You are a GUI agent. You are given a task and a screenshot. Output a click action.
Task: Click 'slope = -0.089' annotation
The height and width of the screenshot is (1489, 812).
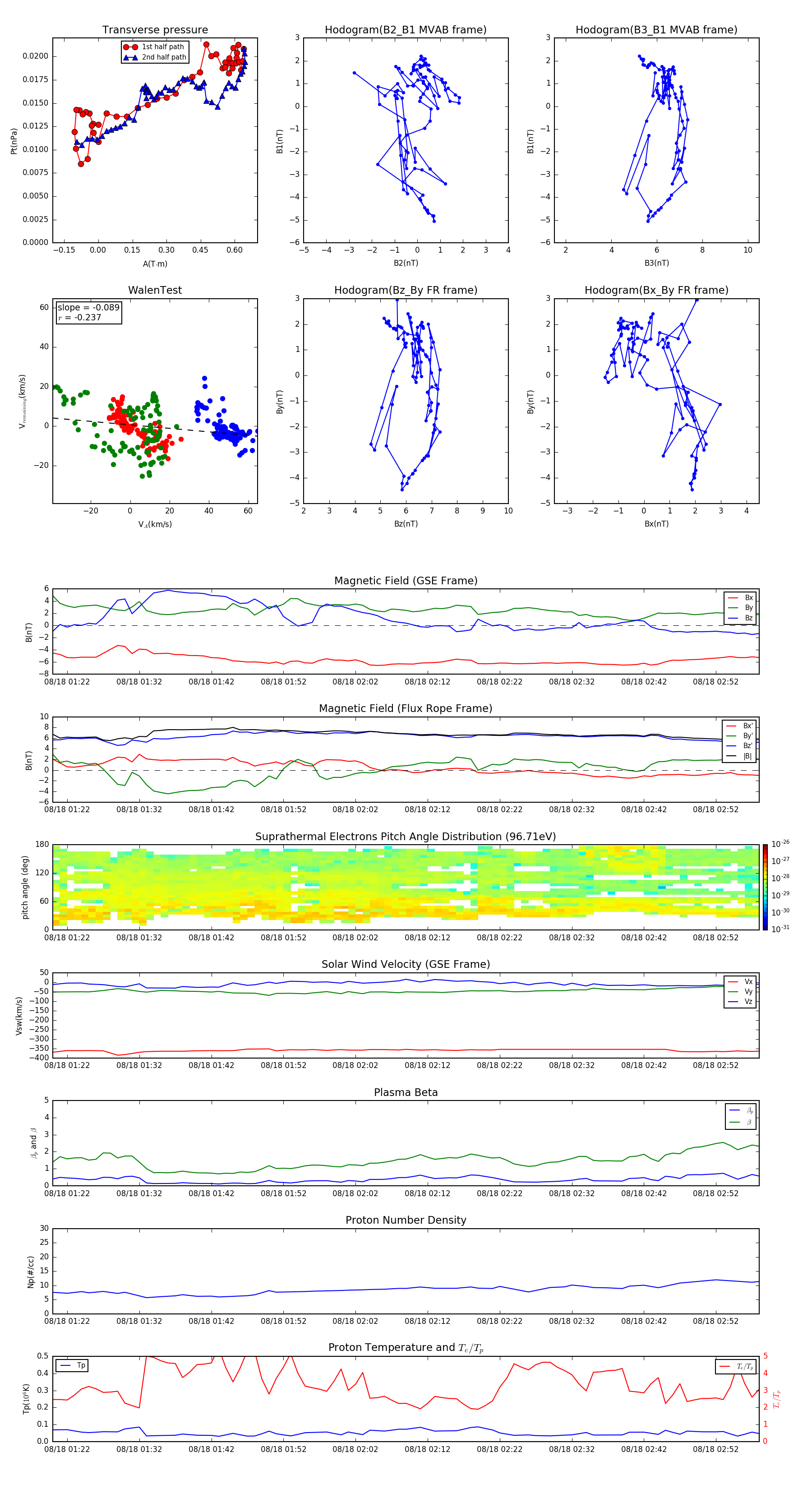click(88, 308)
